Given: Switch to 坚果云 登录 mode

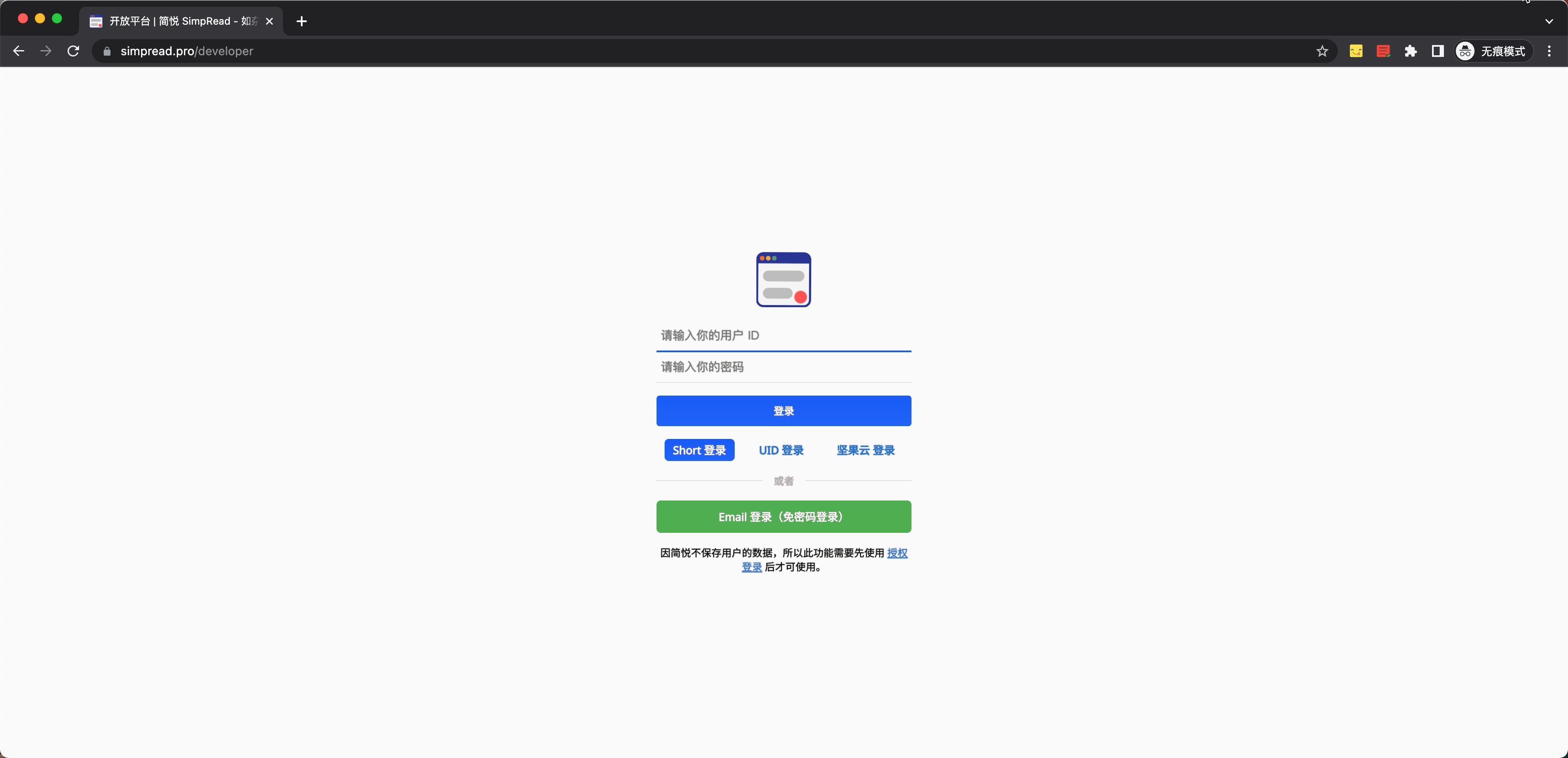Looking at the screenshot, I should click(865, 450).
